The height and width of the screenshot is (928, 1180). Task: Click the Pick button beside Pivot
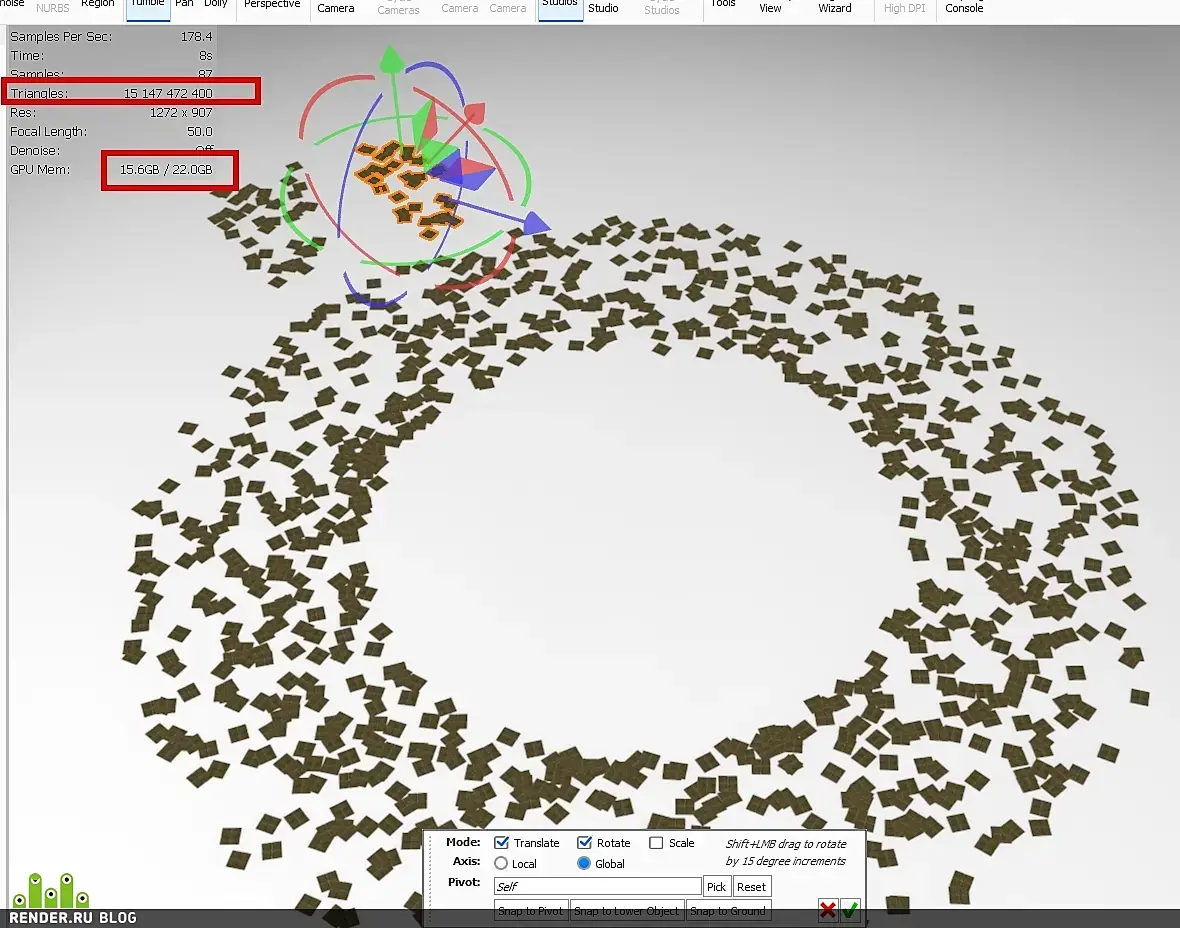pyautogui.click(x=716, y=887)
